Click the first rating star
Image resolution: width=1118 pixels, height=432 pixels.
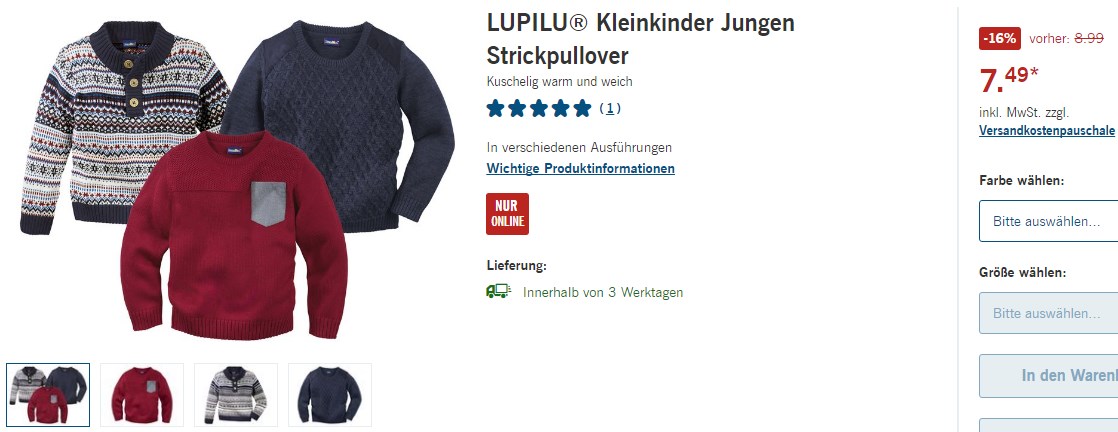tap(496, 108)
